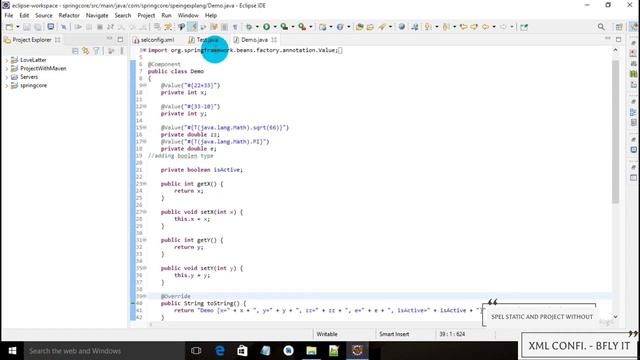Click the Coverage run toolbar icon

(284, 27)
